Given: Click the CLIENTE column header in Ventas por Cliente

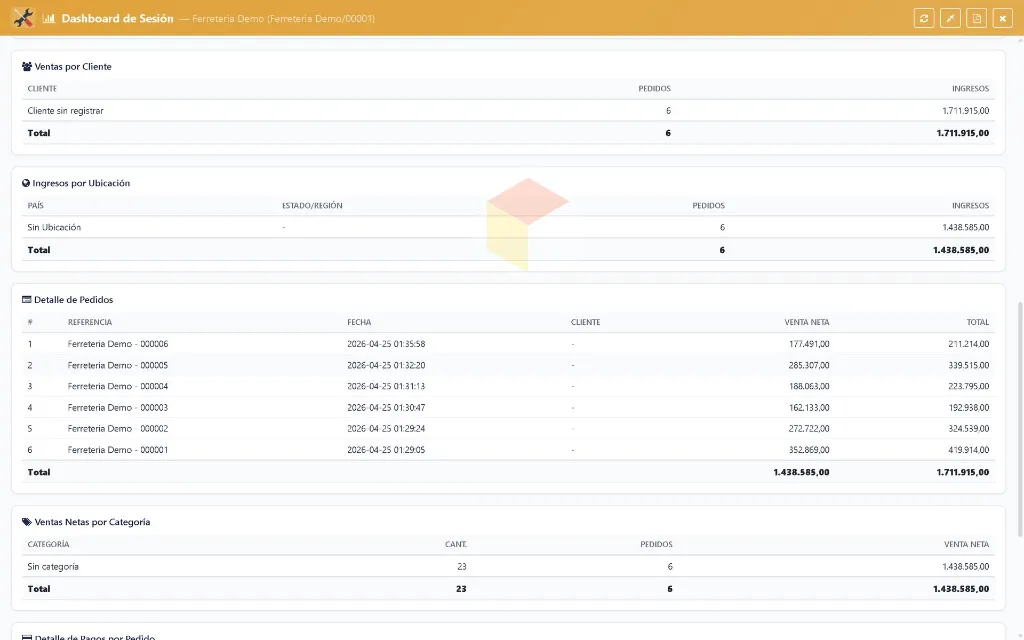Looking at the screenshot, I should 42,89.
